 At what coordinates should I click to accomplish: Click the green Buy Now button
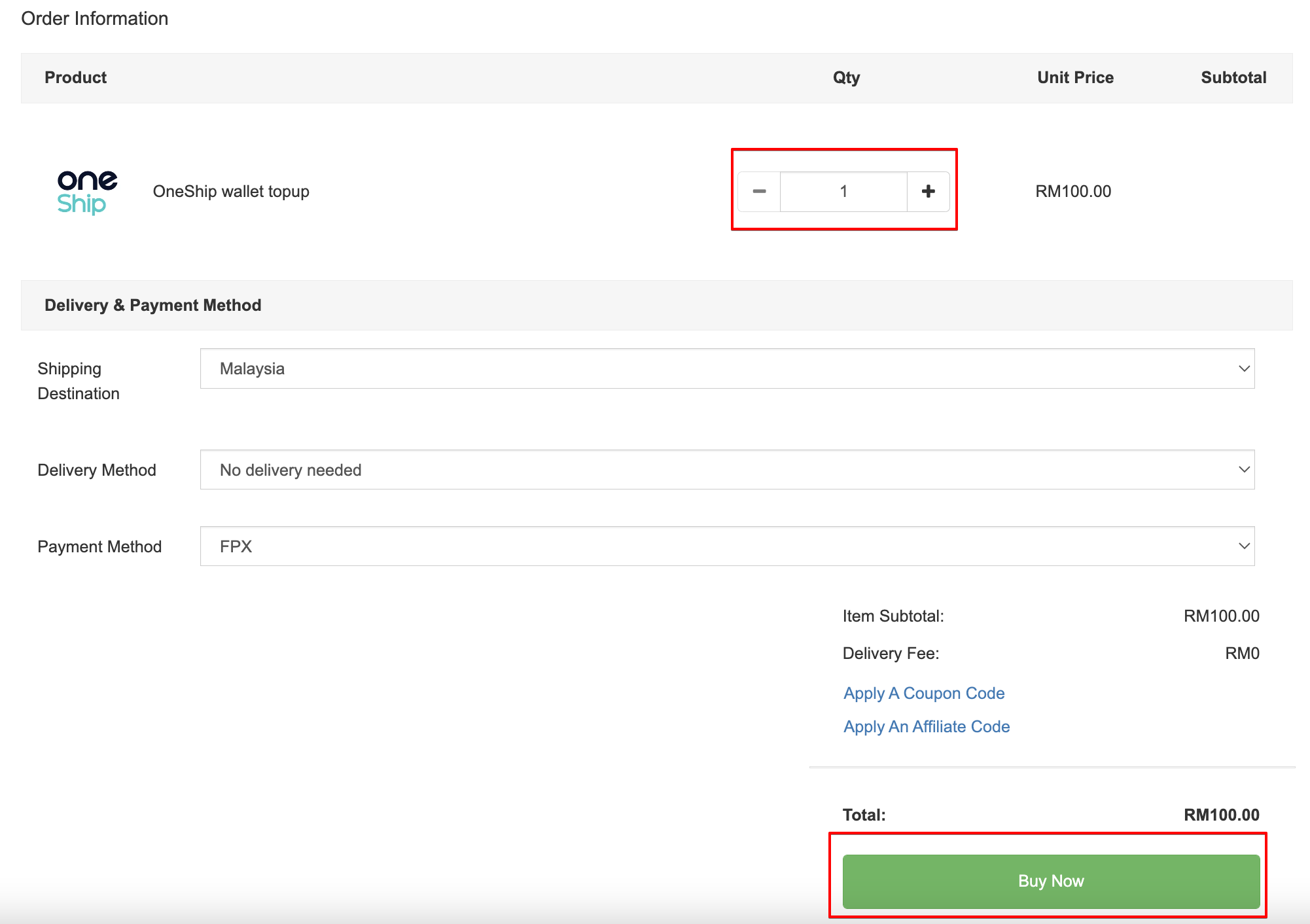click(x=1051, y=881)
